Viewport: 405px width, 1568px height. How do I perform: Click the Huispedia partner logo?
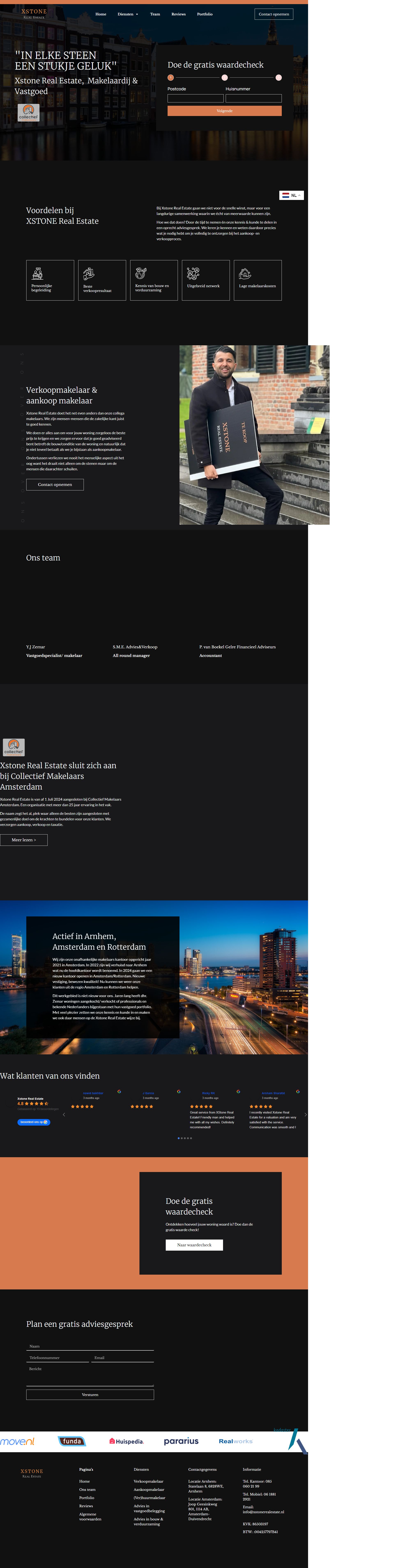coord(127,1441)
